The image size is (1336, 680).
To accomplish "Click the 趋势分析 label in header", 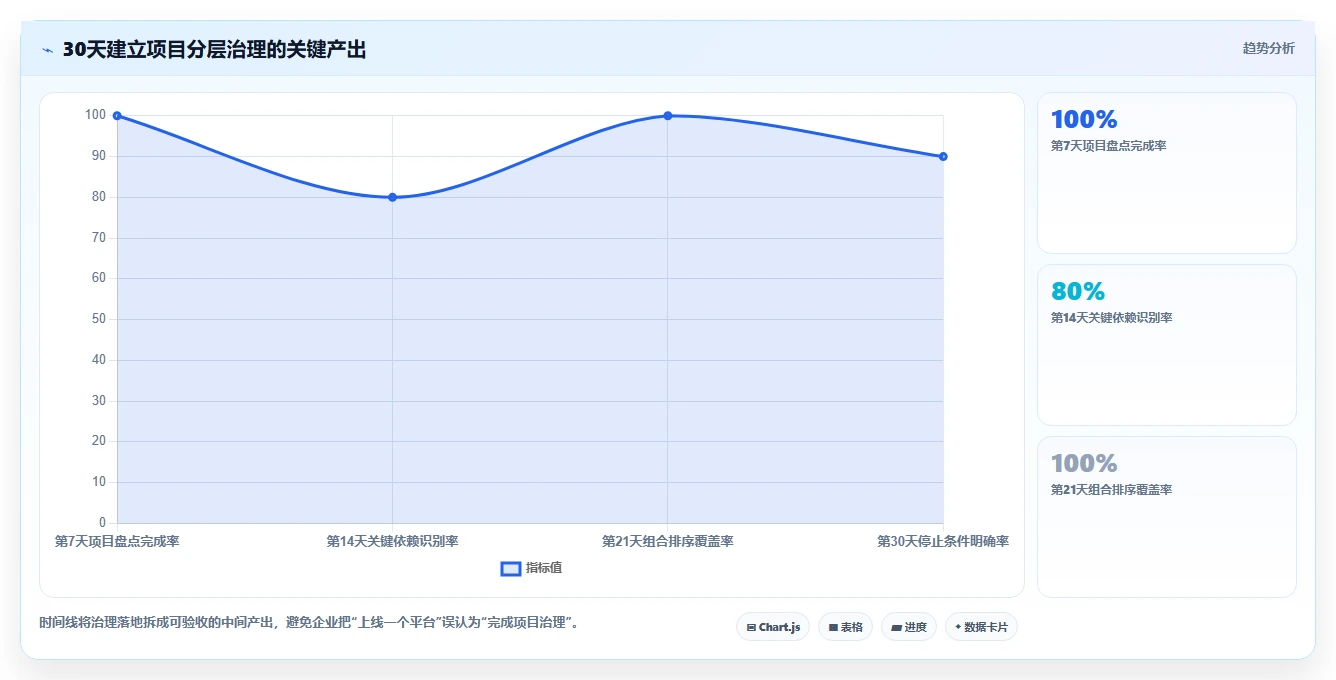I will (1268, 48).
